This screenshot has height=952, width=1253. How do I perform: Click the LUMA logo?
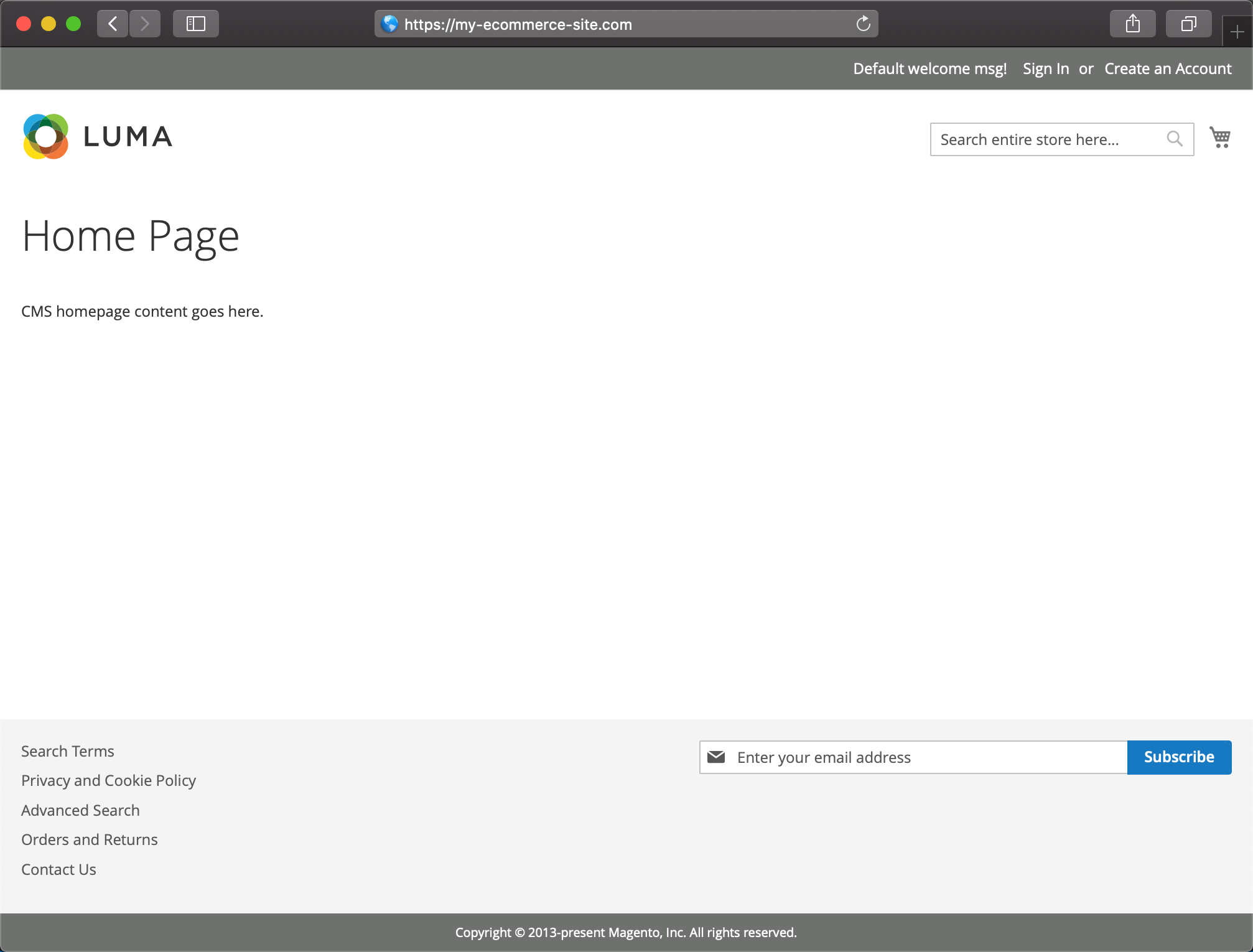98,136
